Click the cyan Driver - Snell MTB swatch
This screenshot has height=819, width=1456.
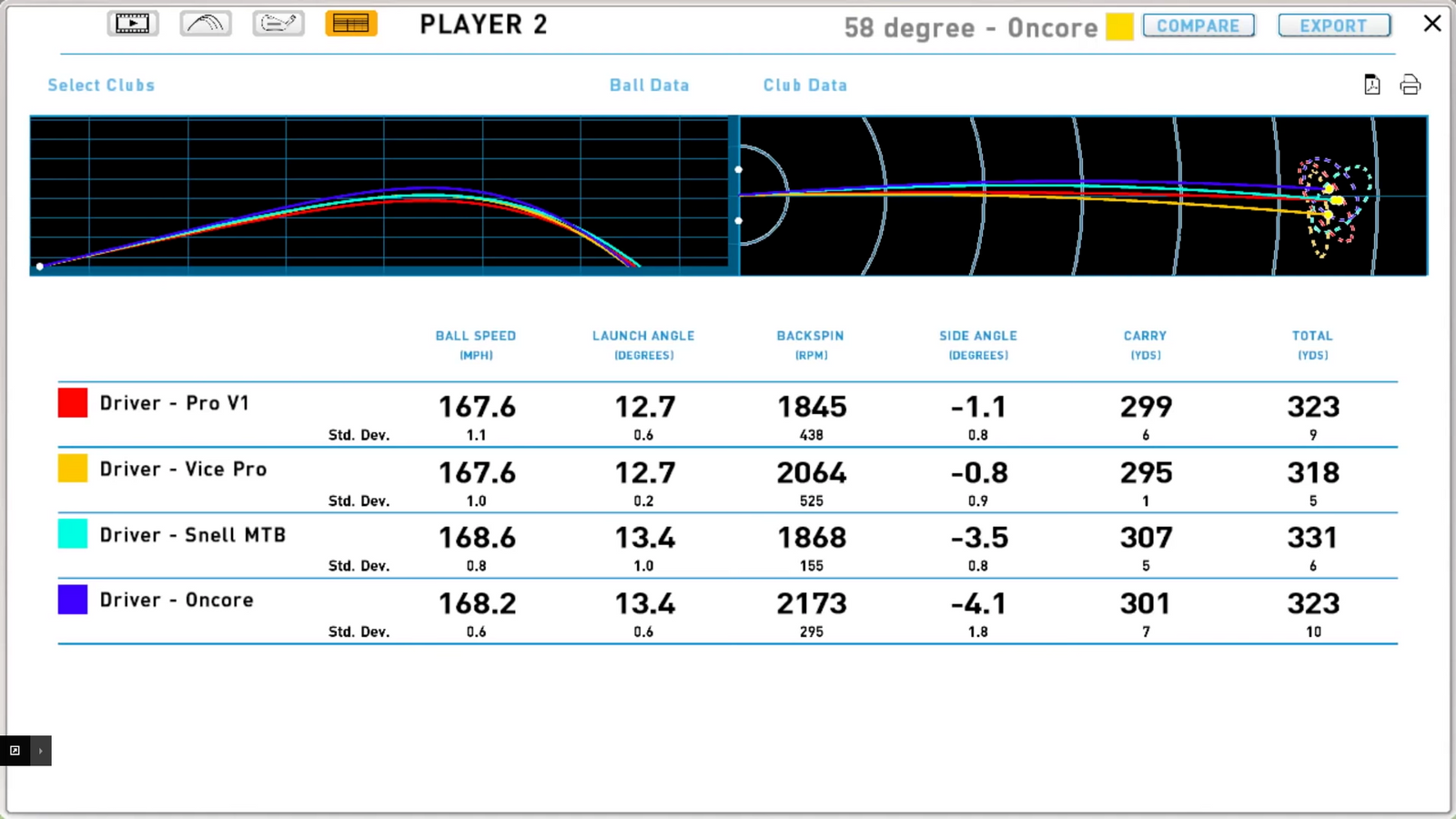(73, 533)
